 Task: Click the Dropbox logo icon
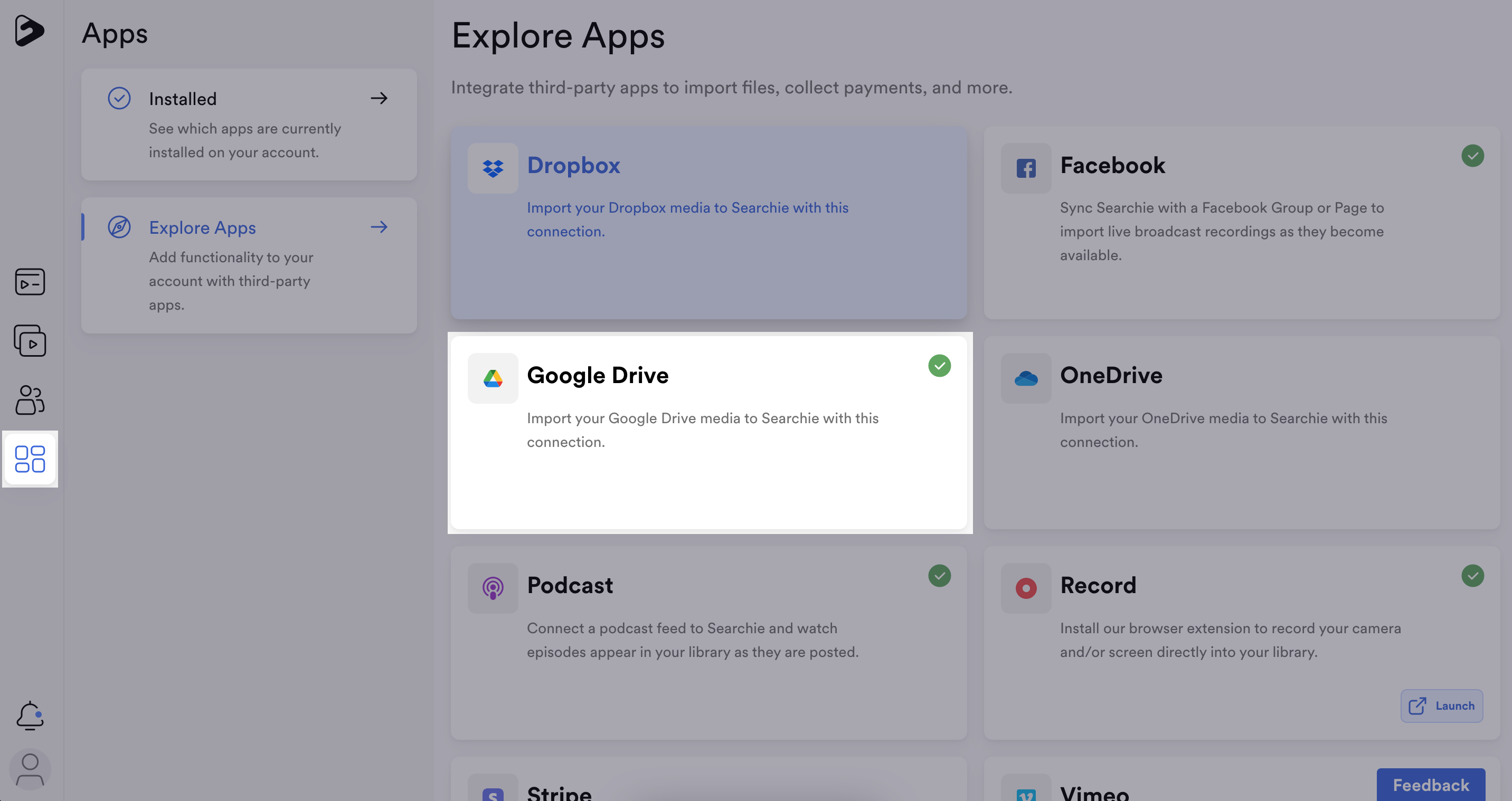coord(493,168)
